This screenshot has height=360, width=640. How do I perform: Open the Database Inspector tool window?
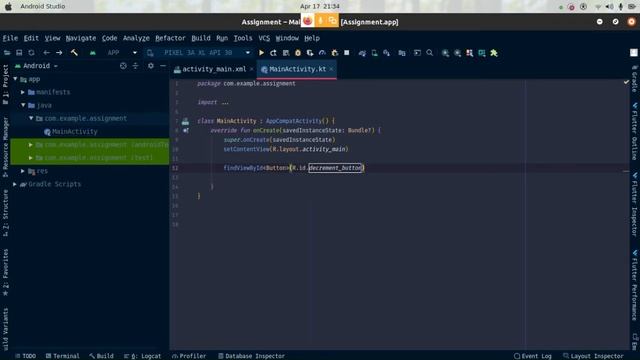[251, 356]
